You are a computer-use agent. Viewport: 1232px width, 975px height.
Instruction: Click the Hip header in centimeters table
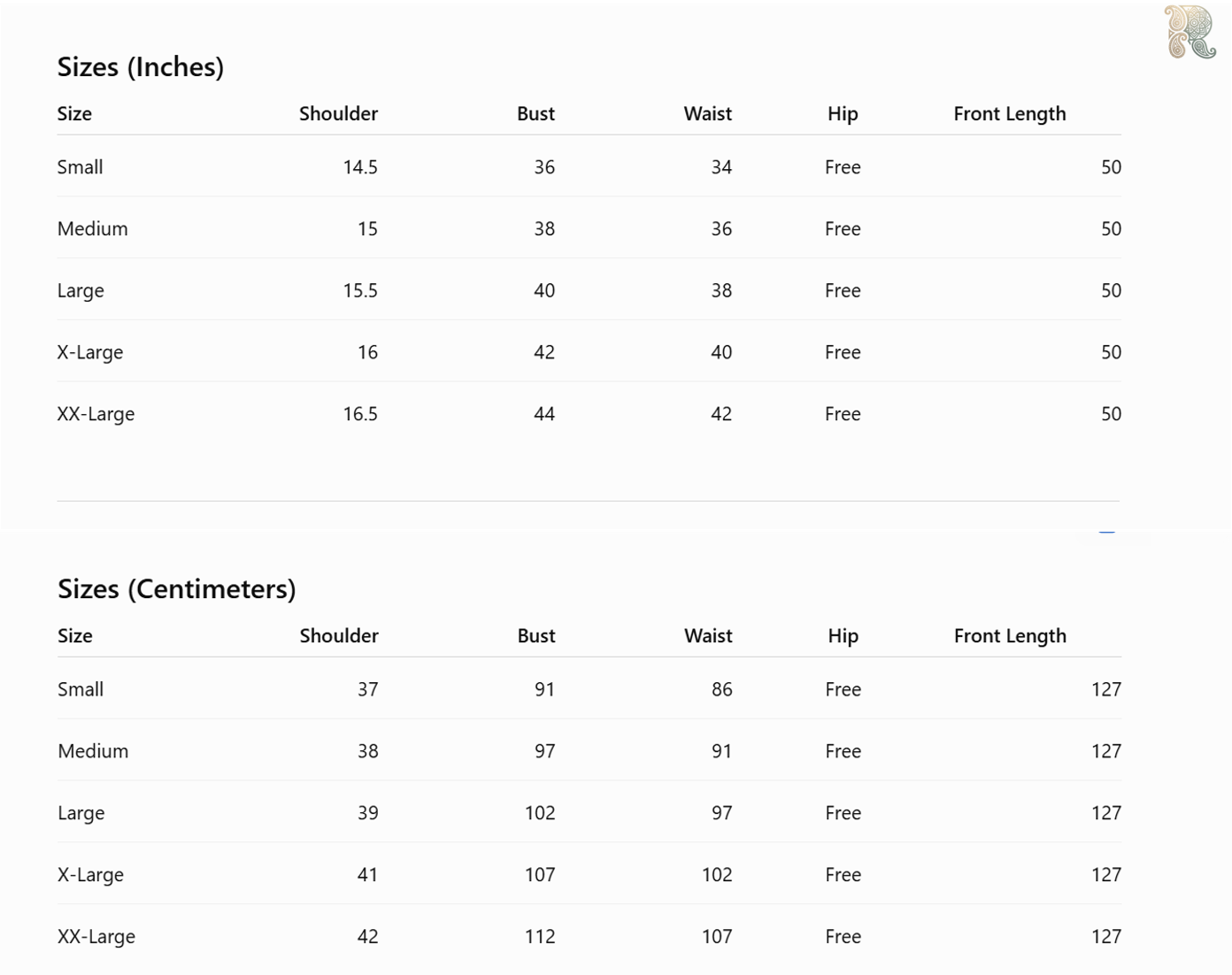[843, 636]
